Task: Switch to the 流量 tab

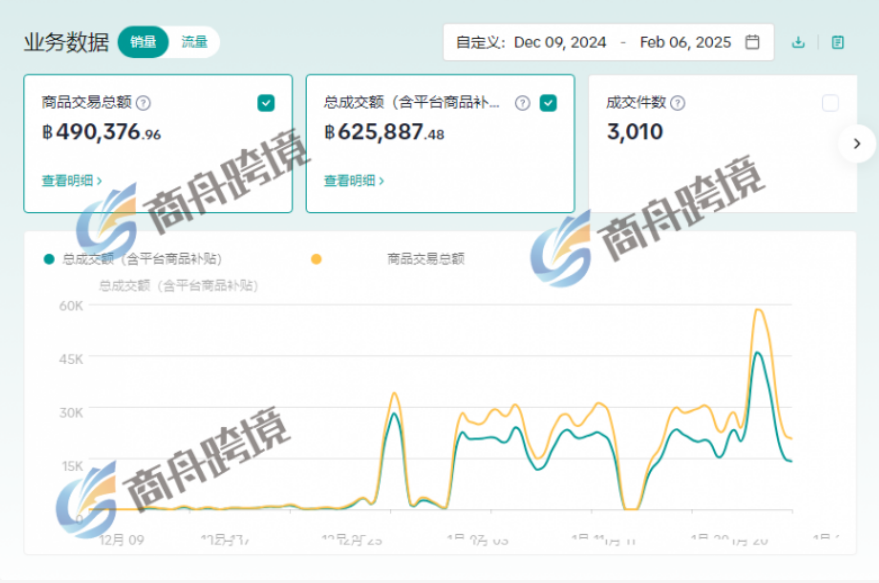Action: point(193,42)
